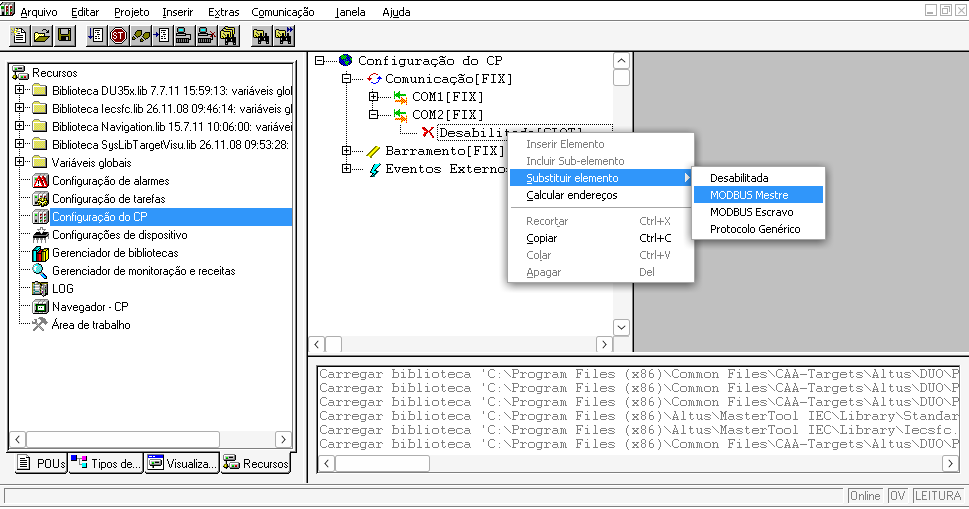This screenshot has height=509, width=969.
Task: Expand the Eventos Externos node
Action: (x=346, y=168)
